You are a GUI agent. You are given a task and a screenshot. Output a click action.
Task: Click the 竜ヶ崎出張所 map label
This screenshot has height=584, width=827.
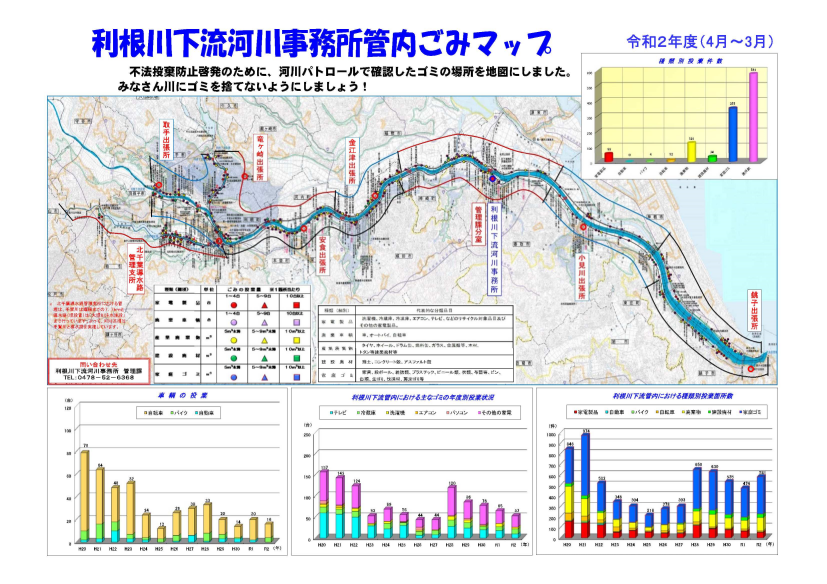click(x=260, y=158)
